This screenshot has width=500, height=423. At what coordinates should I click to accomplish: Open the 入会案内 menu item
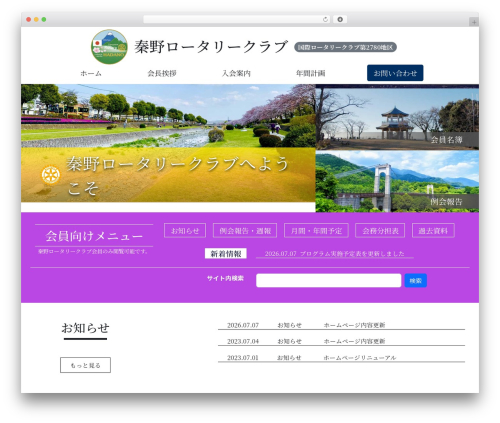[236, 73]
